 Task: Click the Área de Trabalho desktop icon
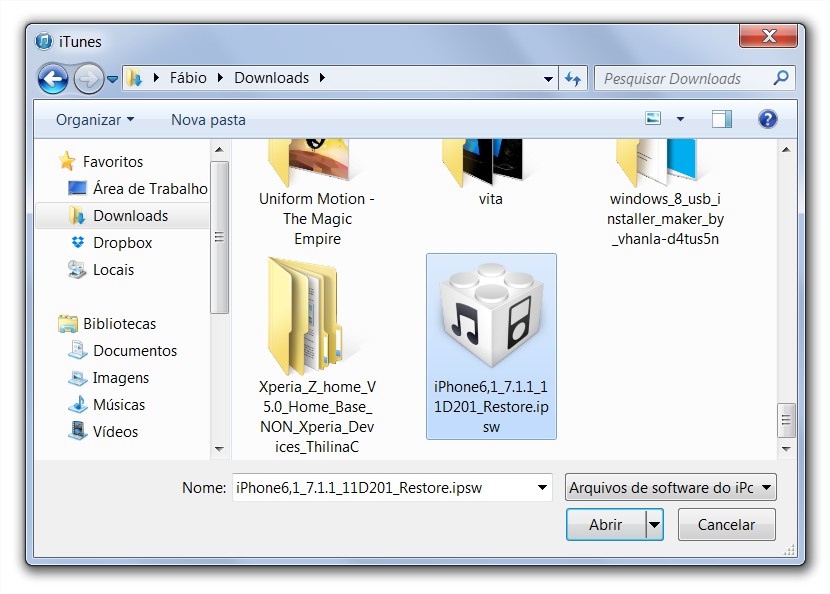point(77,188)
